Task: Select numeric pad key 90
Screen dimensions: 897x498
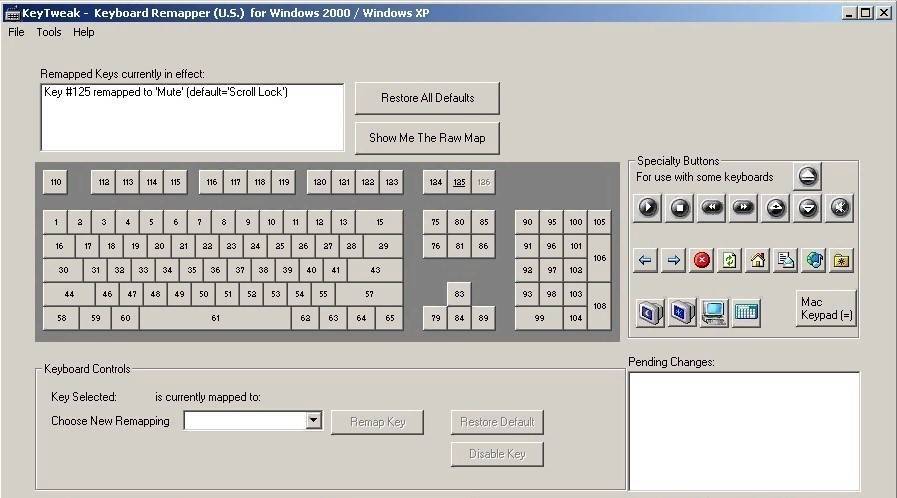Action: [x=527, y=222]
